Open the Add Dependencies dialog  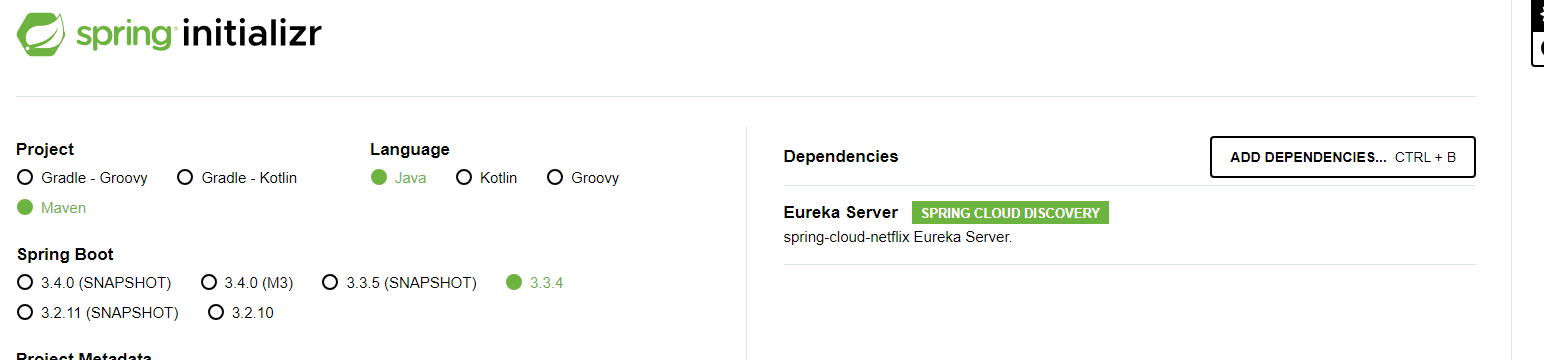(1343, 157)
